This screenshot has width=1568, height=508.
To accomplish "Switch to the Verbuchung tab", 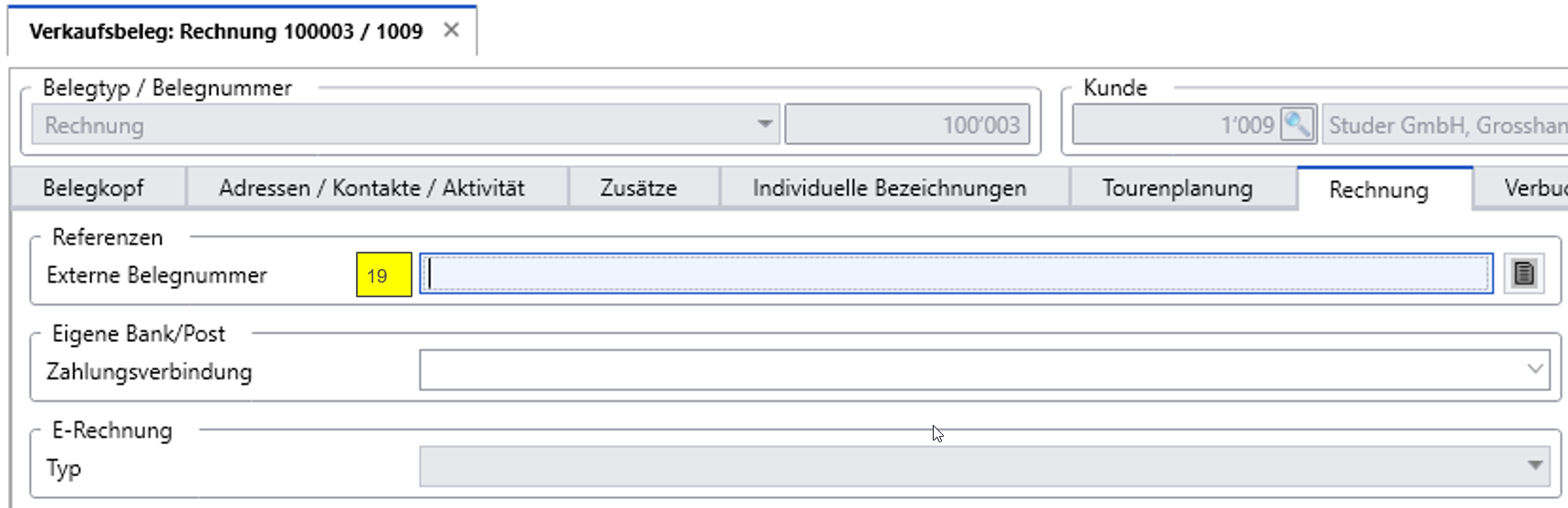I will click(x=1522, y=189).
